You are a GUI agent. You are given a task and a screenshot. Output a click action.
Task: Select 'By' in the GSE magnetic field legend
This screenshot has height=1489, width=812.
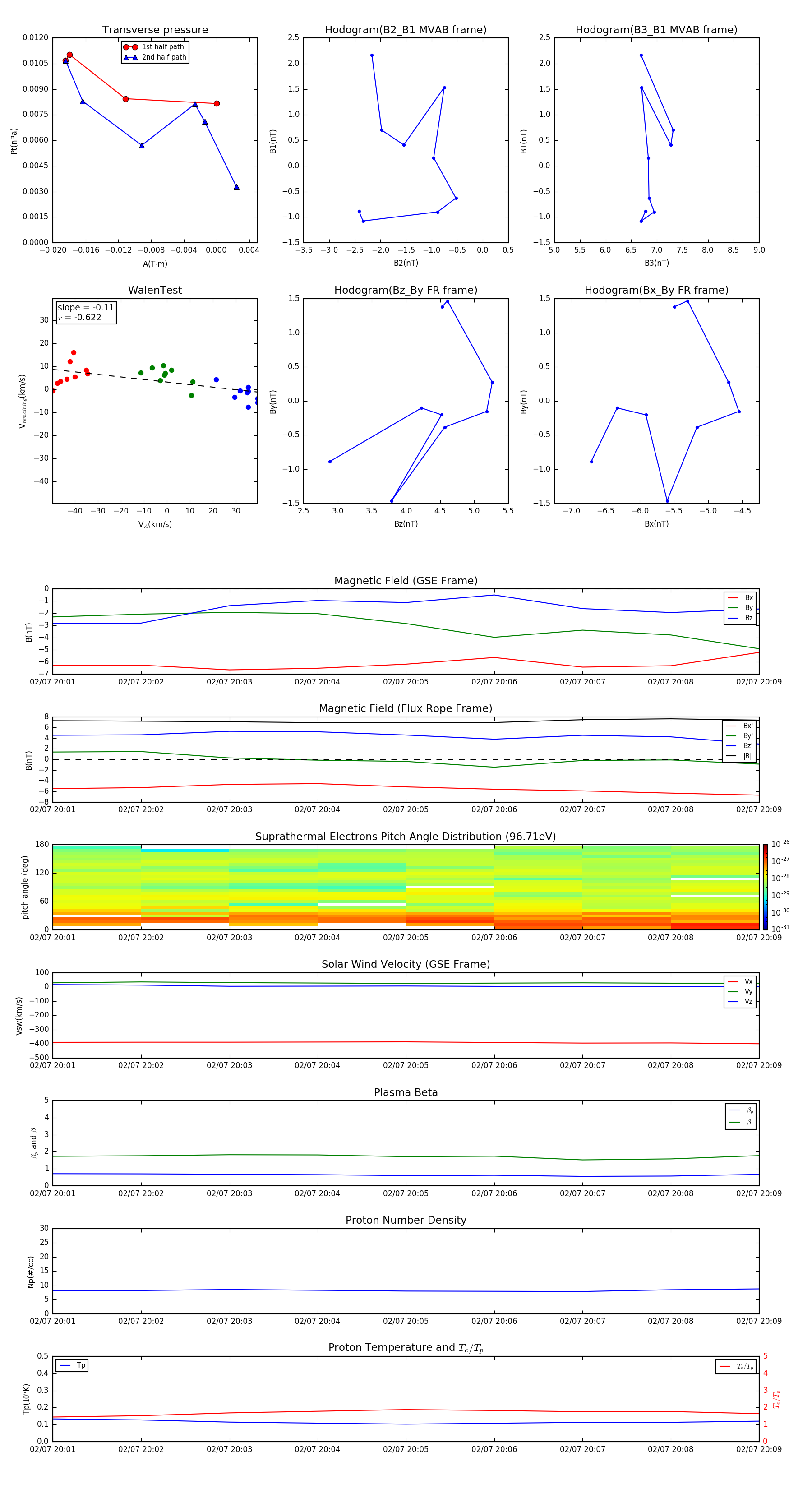tap(740, 607)
